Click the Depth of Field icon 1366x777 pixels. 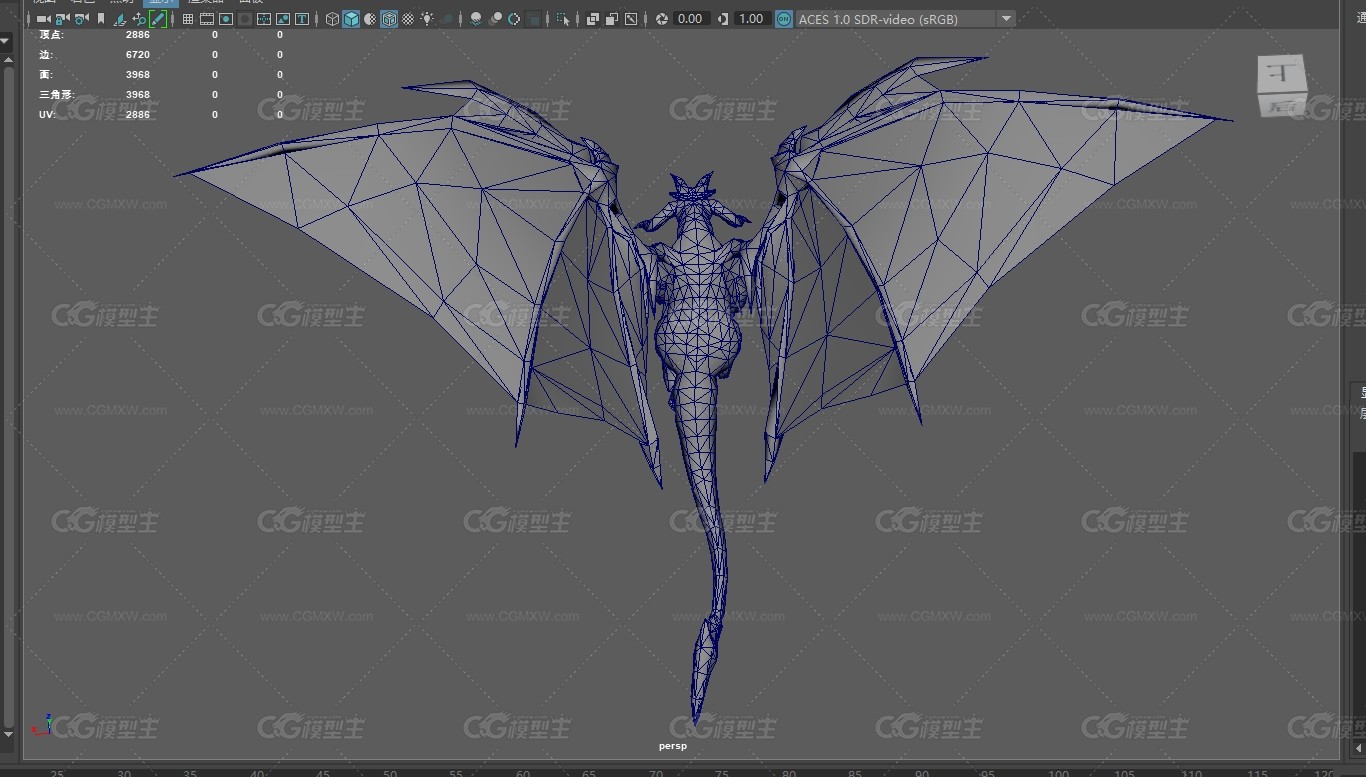click(x=534, y=19)
